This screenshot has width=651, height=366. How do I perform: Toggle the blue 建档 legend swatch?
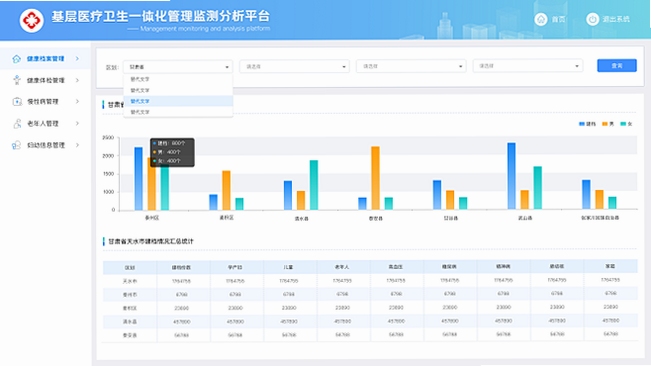click(582, 124)
